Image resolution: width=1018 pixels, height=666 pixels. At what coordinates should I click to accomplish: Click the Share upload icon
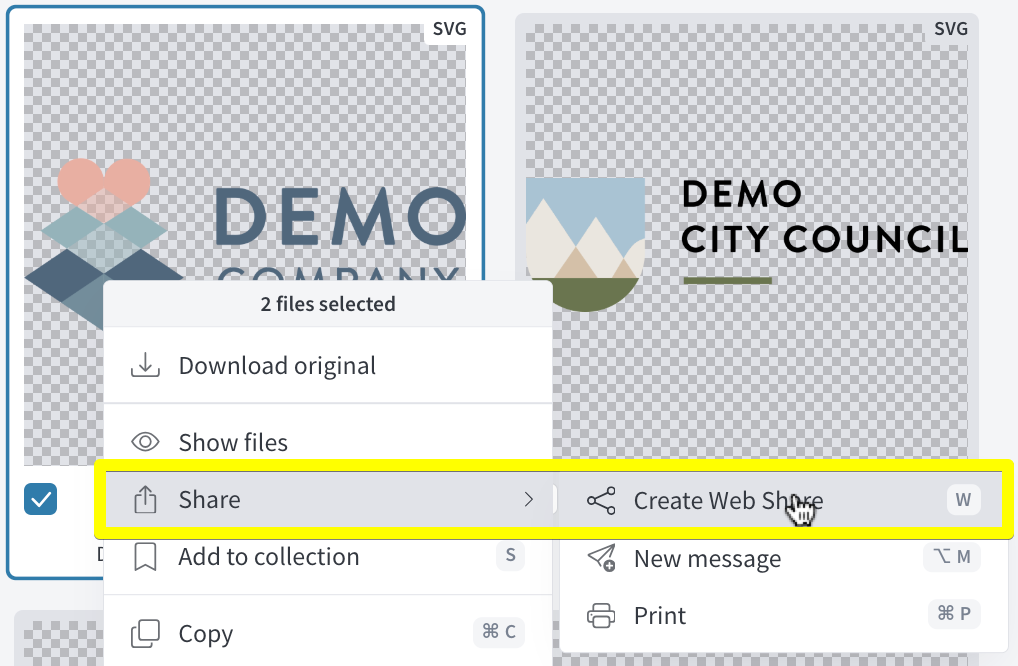click(x=145, y=500)
